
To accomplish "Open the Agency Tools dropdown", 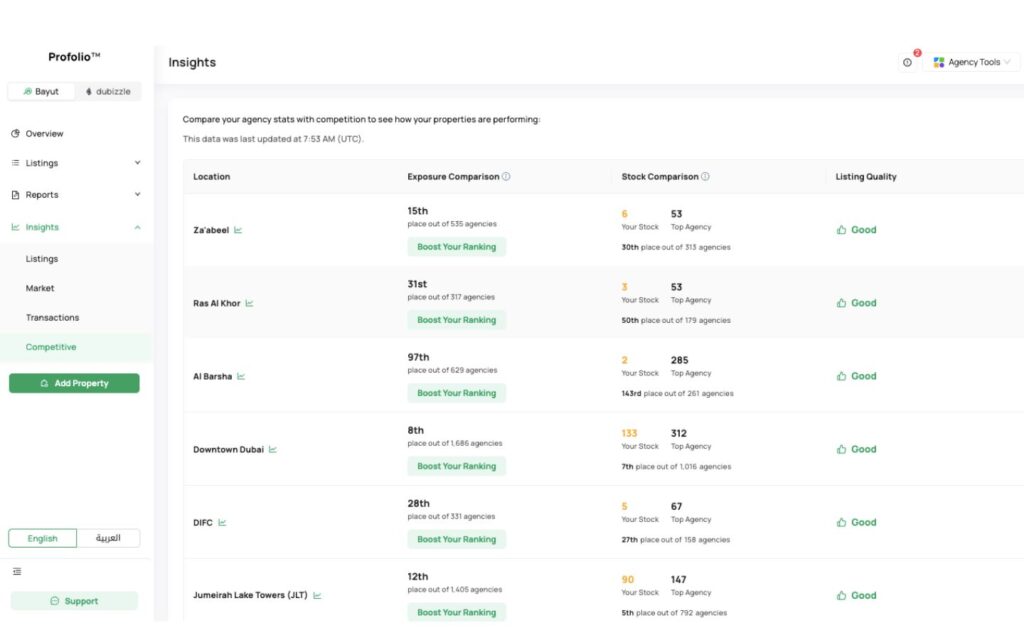I will pyautogui.click(x=972, y=62).
